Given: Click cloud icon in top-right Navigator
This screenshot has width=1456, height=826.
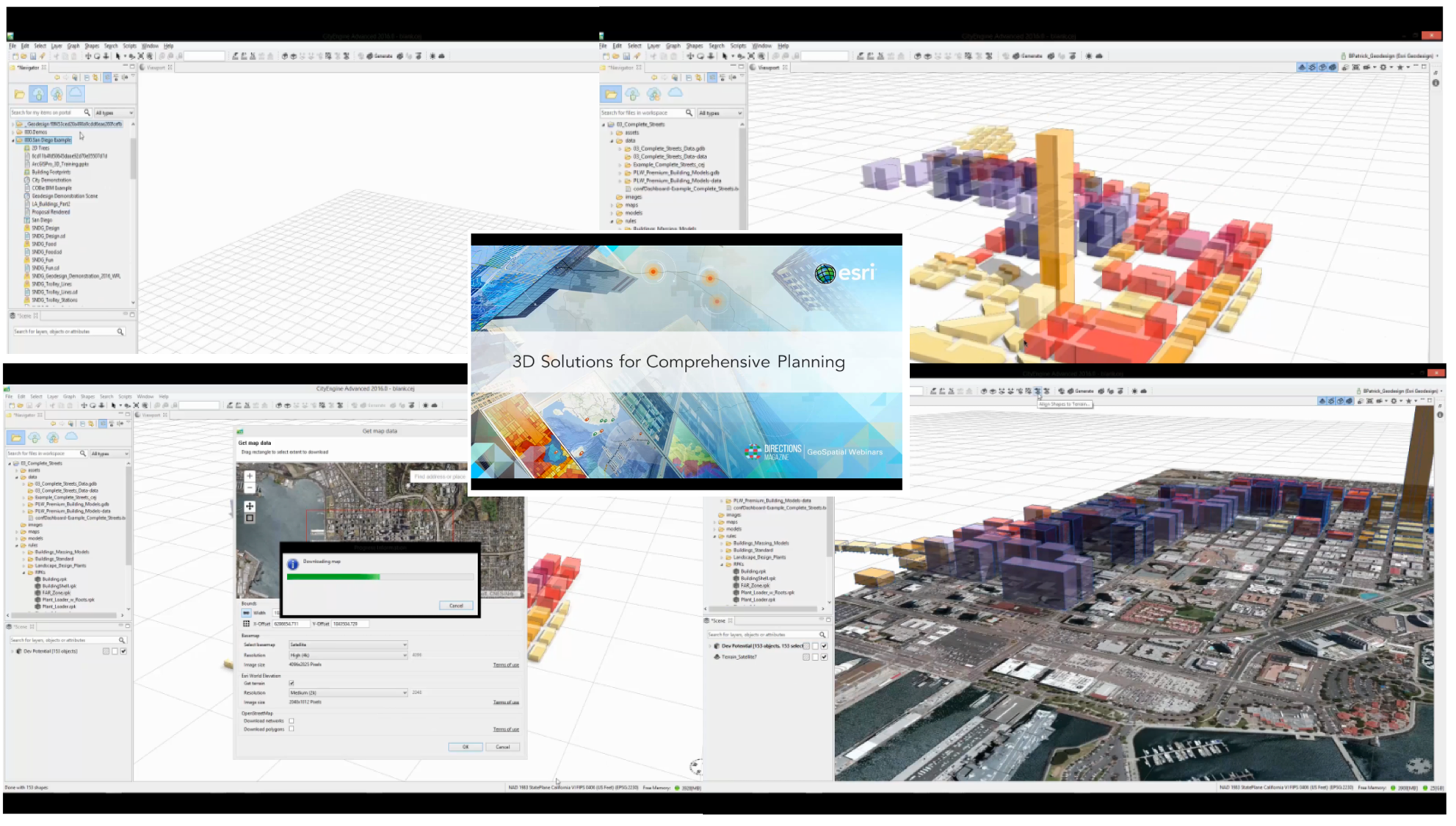Looking at the screenshot, I should tap(676, 93).
